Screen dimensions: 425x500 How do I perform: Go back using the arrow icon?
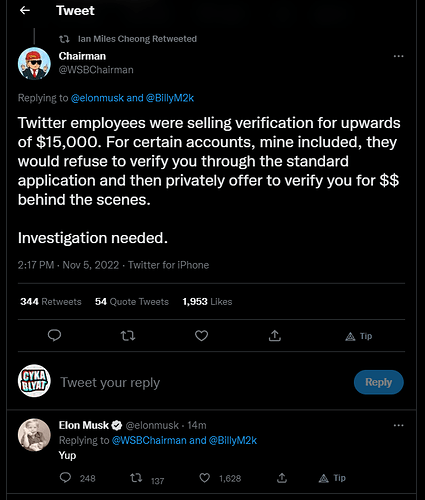click(25, 11)
